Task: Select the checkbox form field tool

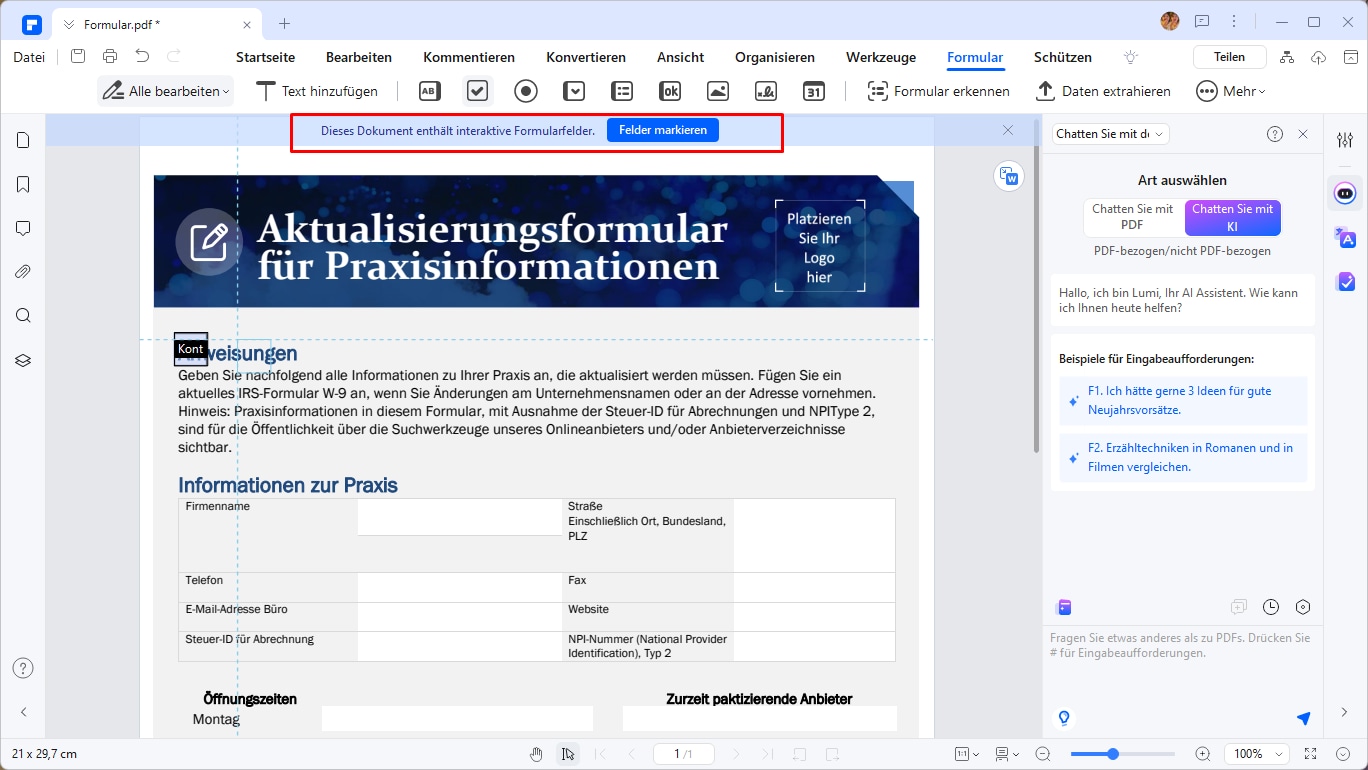Action: coord(478,91)
